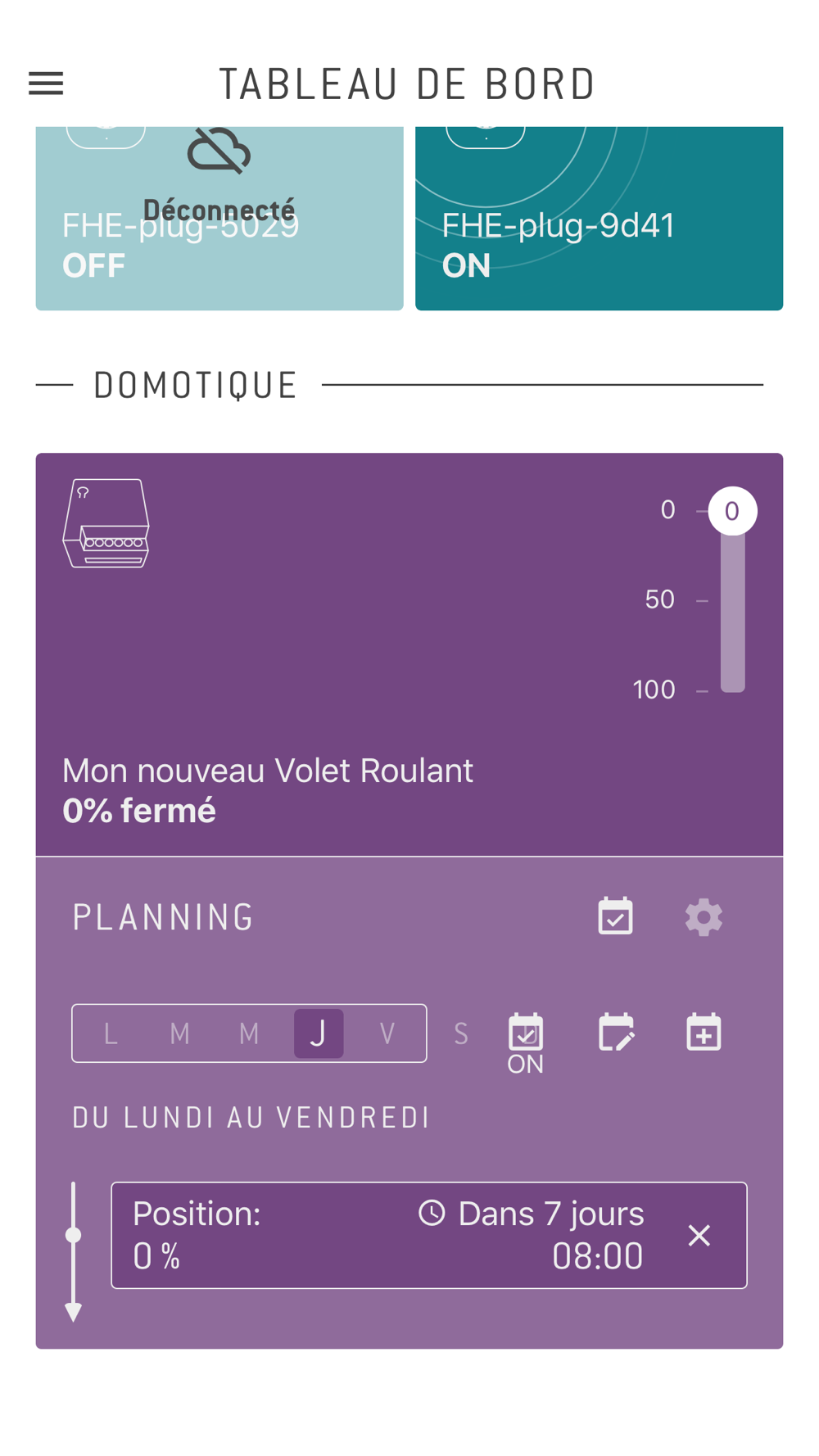Screen dimensions: 819x1456
Task: Select Saturday S day
Action: (461, 1033)
